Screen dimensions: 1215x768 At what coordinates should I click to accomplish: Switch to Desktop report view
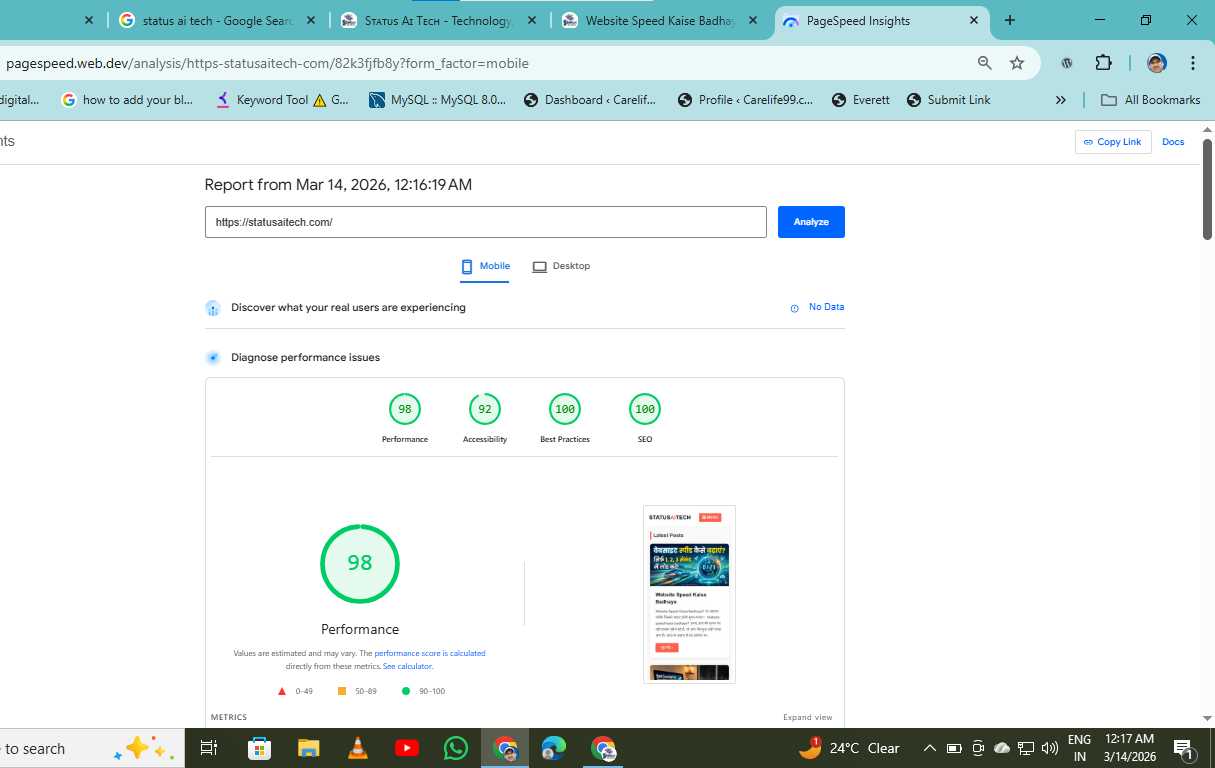pos(561,266)
